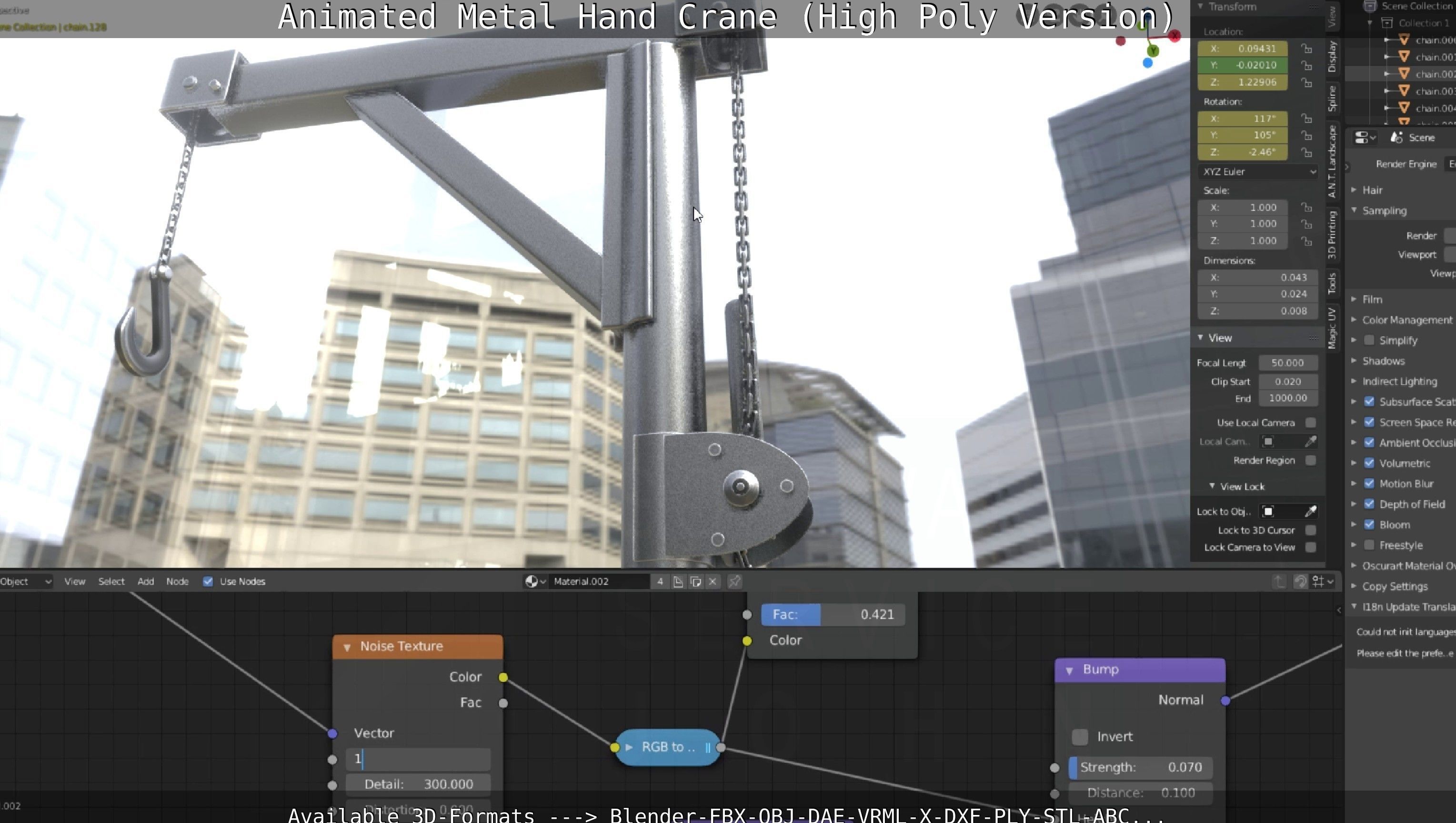Lock the Rotation Z value
This screenshot has height=823, width=1456.
tap(1306, 152)
